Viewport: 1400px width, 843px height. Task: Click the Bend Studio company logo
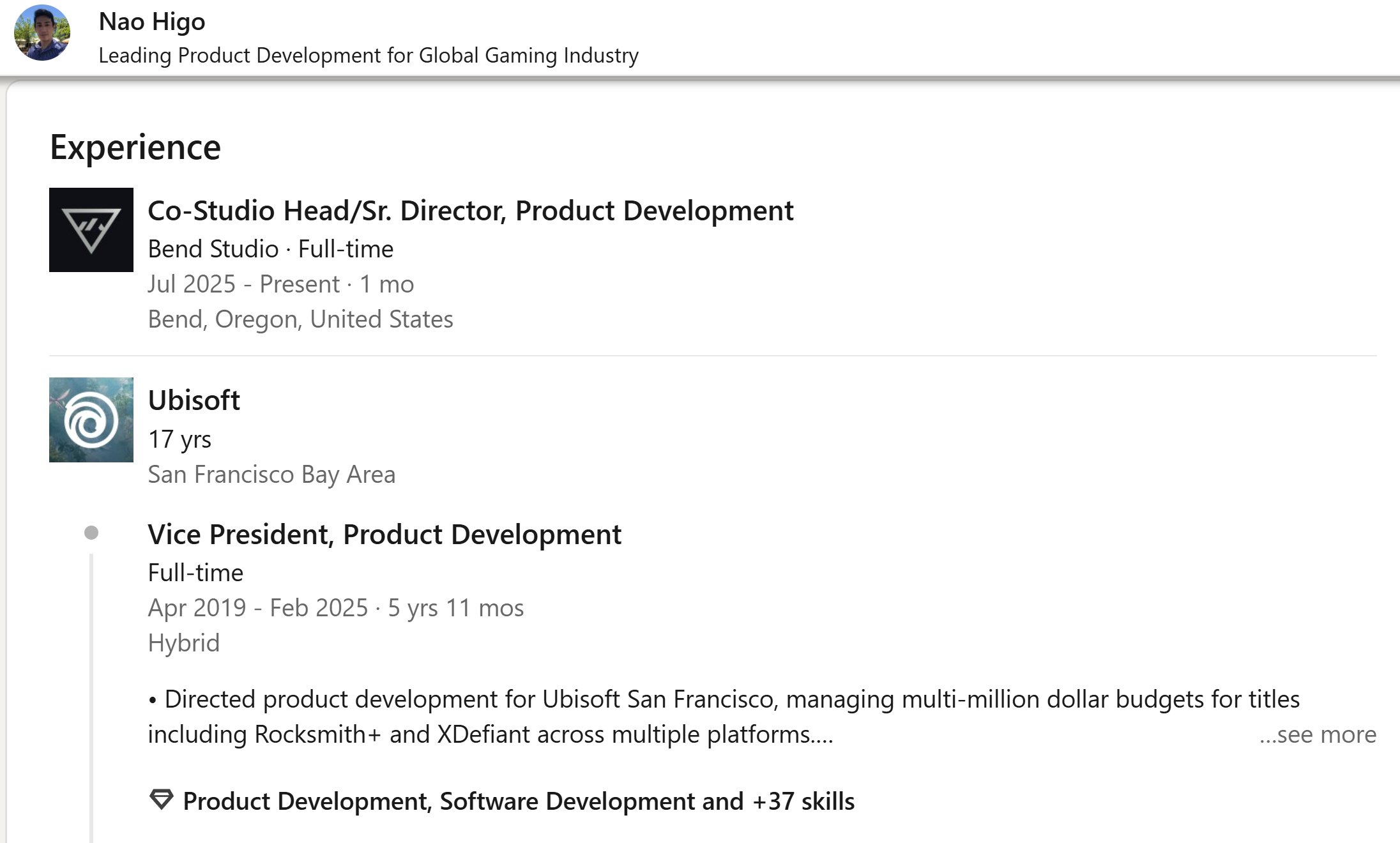pyautogui.click(x=91, y=230)
